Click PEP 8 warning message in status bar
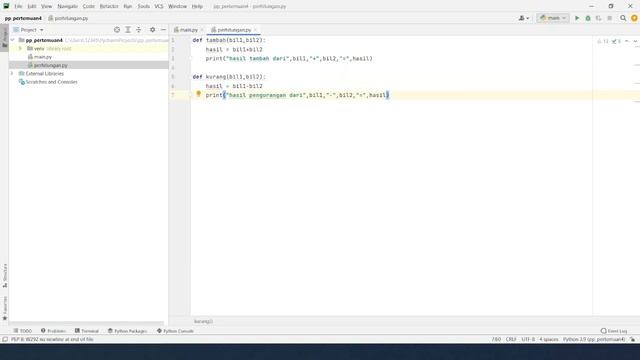Viewport: 640px width, 360px height. [52, 339]
